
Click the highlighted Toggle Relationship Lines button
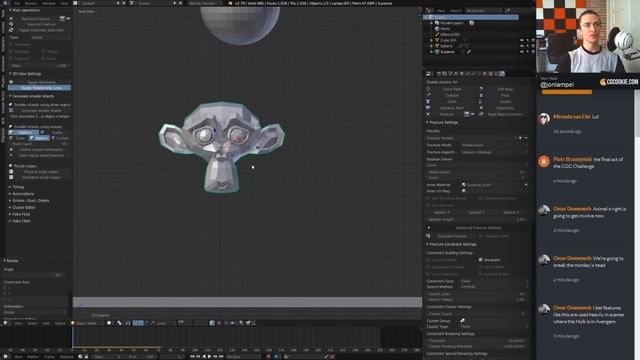pyautogui.click(x=40, y=88)
